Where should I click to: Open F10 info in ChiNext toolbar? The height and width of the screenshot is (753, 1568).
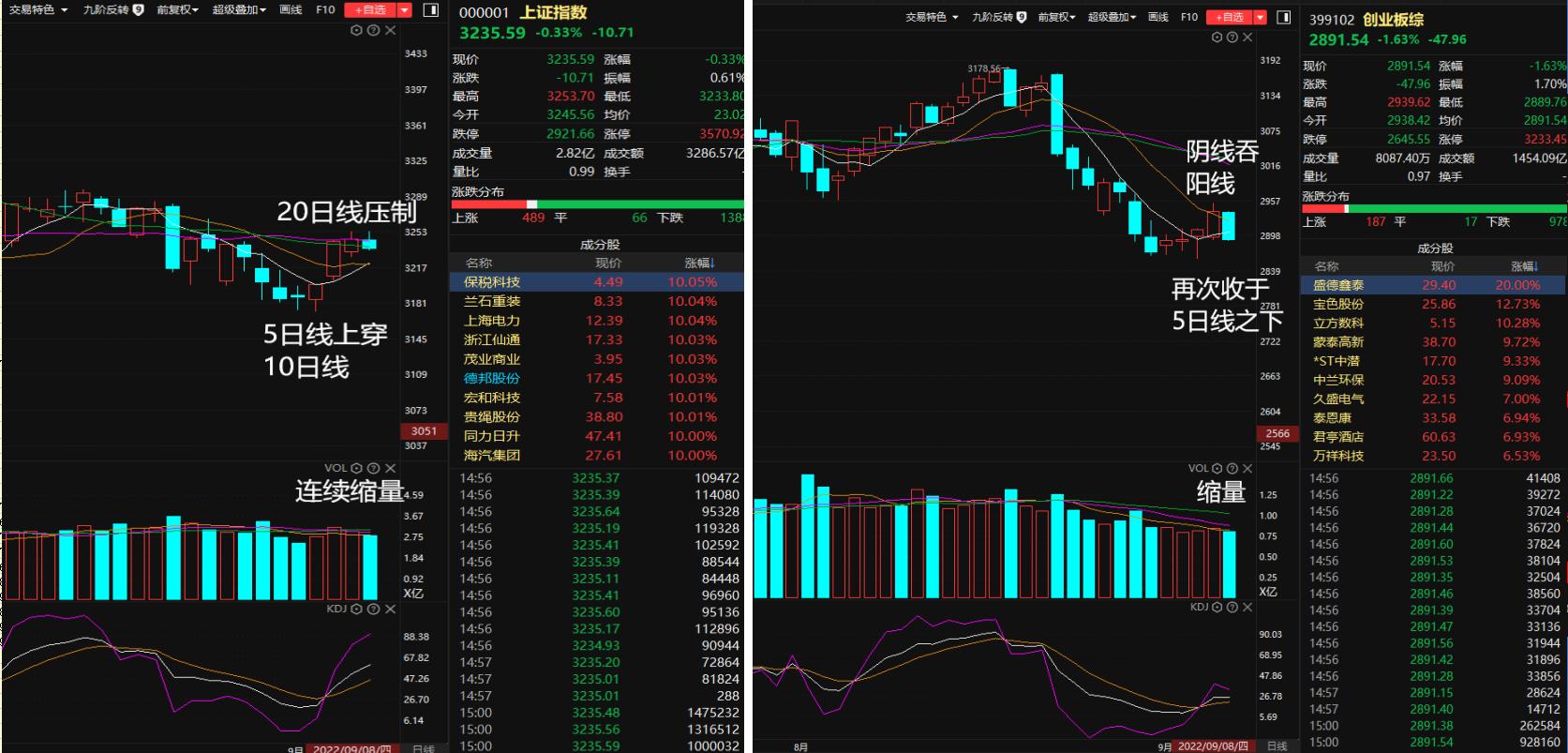pyautogui.click(x=1189, y=17)
